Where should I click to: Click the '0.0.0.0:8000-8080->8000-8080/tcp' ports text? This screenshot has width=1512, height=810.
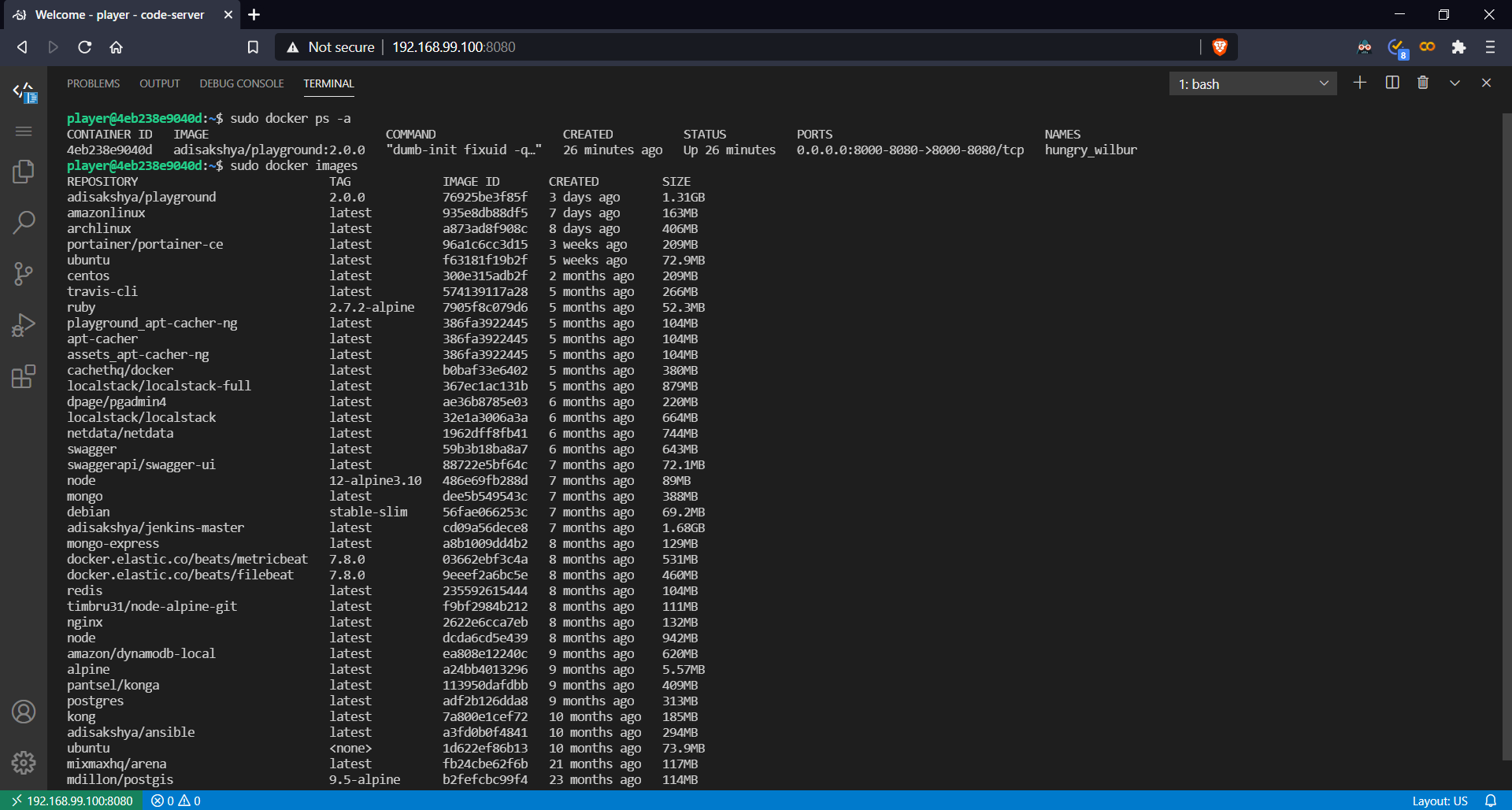click(x=910, y=150)
